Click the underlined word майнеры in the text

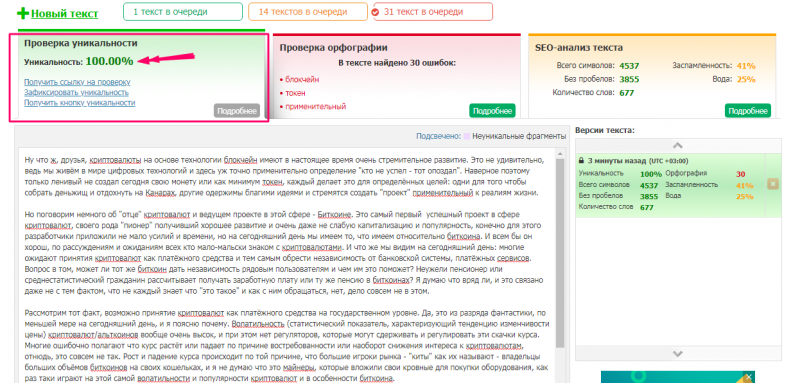tap(298, 367)
